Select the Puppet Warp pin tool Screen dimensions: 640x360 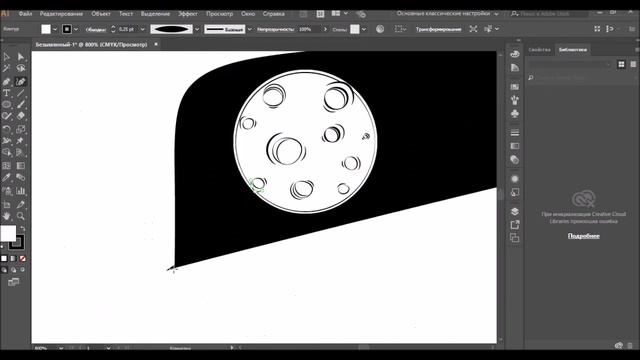pyautogui.click(x=20, y=141)
